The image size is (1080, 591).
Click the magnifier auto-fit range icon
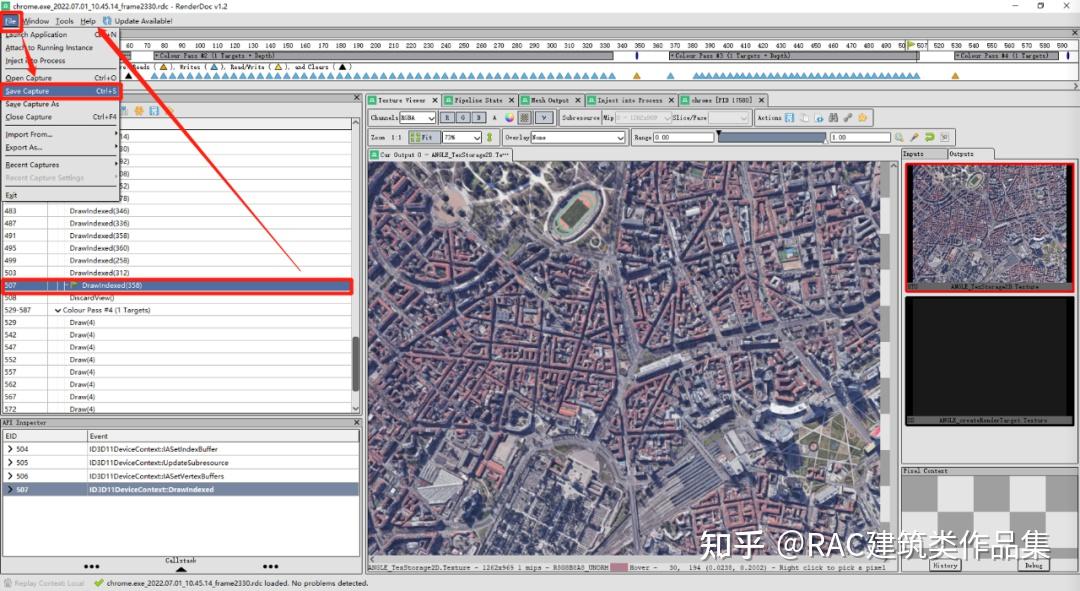(x=900, y=137)
